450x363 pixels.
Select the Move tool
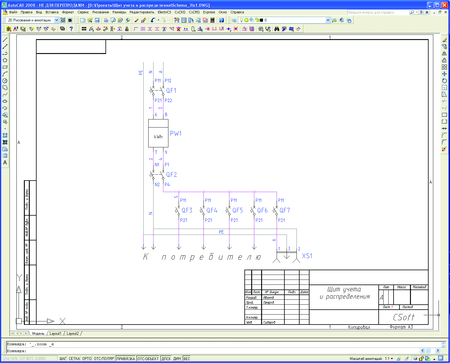pyautogui.click(x=444, y=74)
